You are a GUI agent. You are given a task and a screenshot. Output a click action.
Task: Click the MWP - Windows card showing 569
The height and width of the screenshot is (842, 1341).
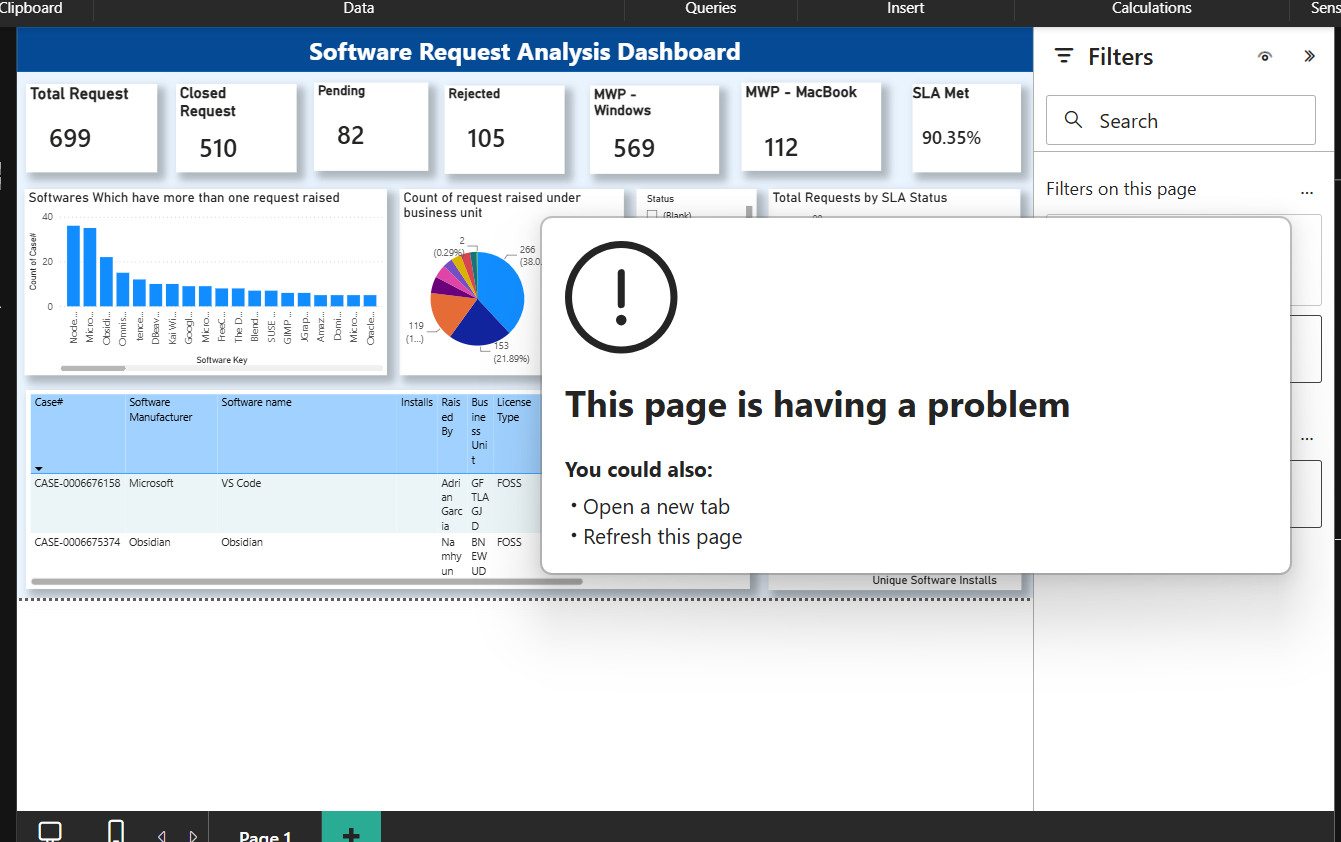pyautogui.click(x=654, y=129)
